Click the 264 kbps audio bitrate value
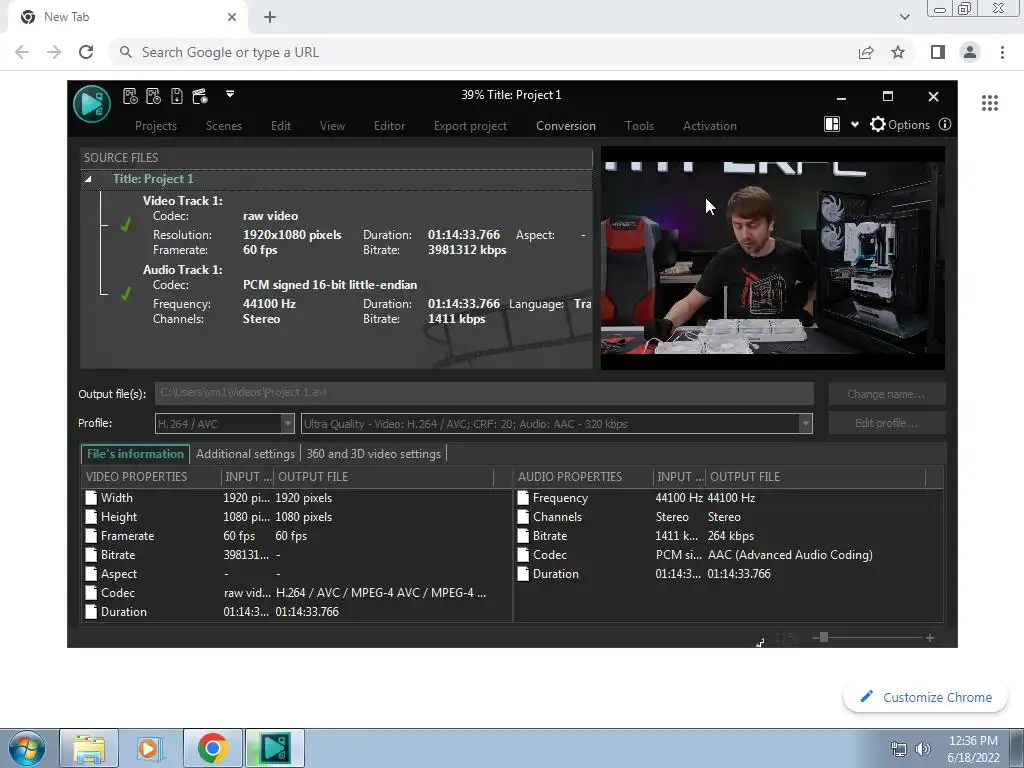This screenshot has width=1024, height=768. [731, 536]
